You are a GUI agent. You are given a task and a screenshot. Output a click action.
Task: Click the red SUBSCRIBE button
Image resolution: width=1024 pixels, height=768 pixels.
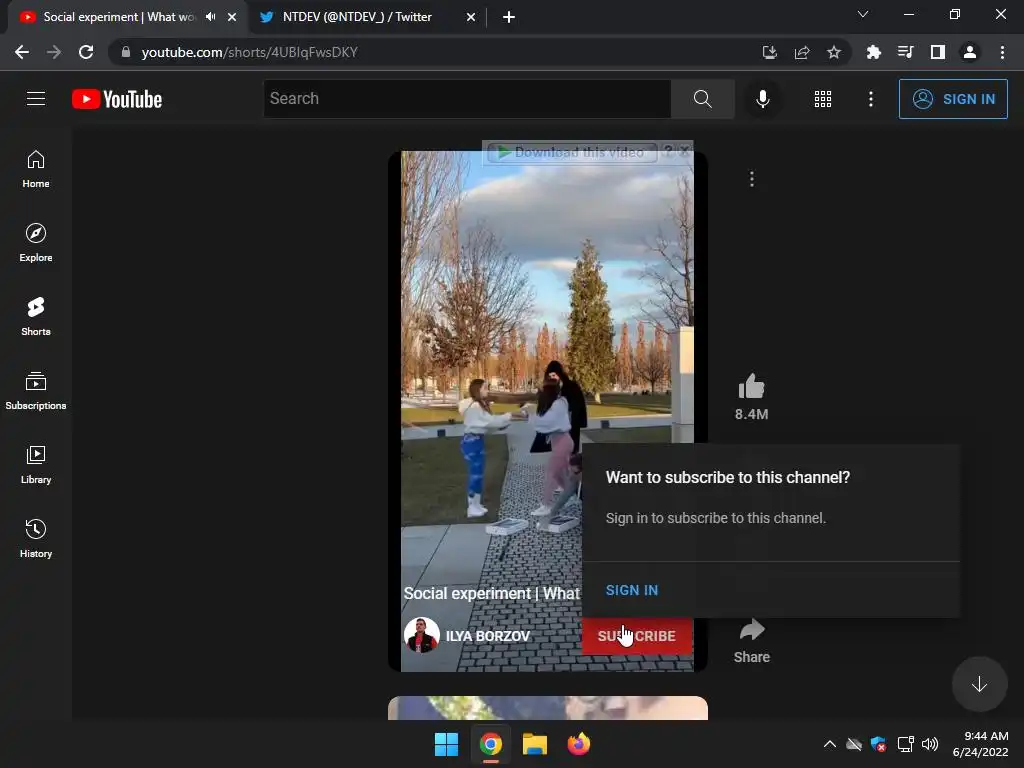point(637,636)
